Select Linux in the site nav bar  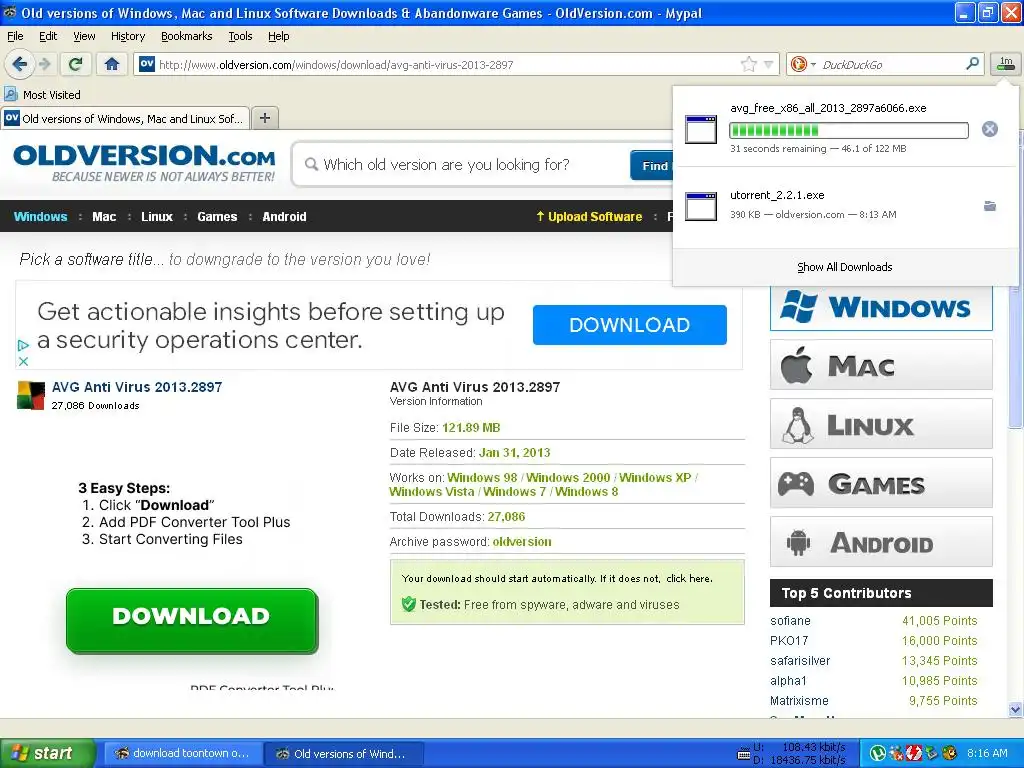(157, 216)
